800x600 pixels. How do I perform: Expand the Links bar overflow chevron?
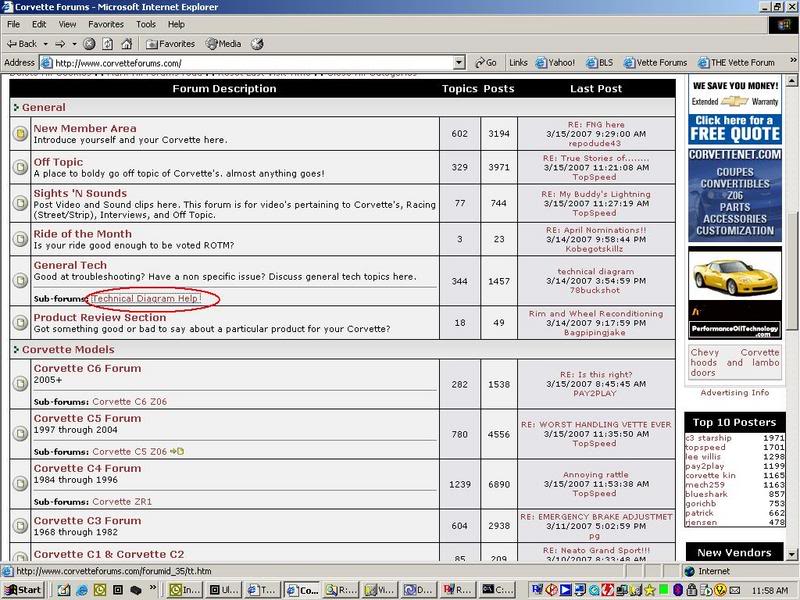coord(793,60)
